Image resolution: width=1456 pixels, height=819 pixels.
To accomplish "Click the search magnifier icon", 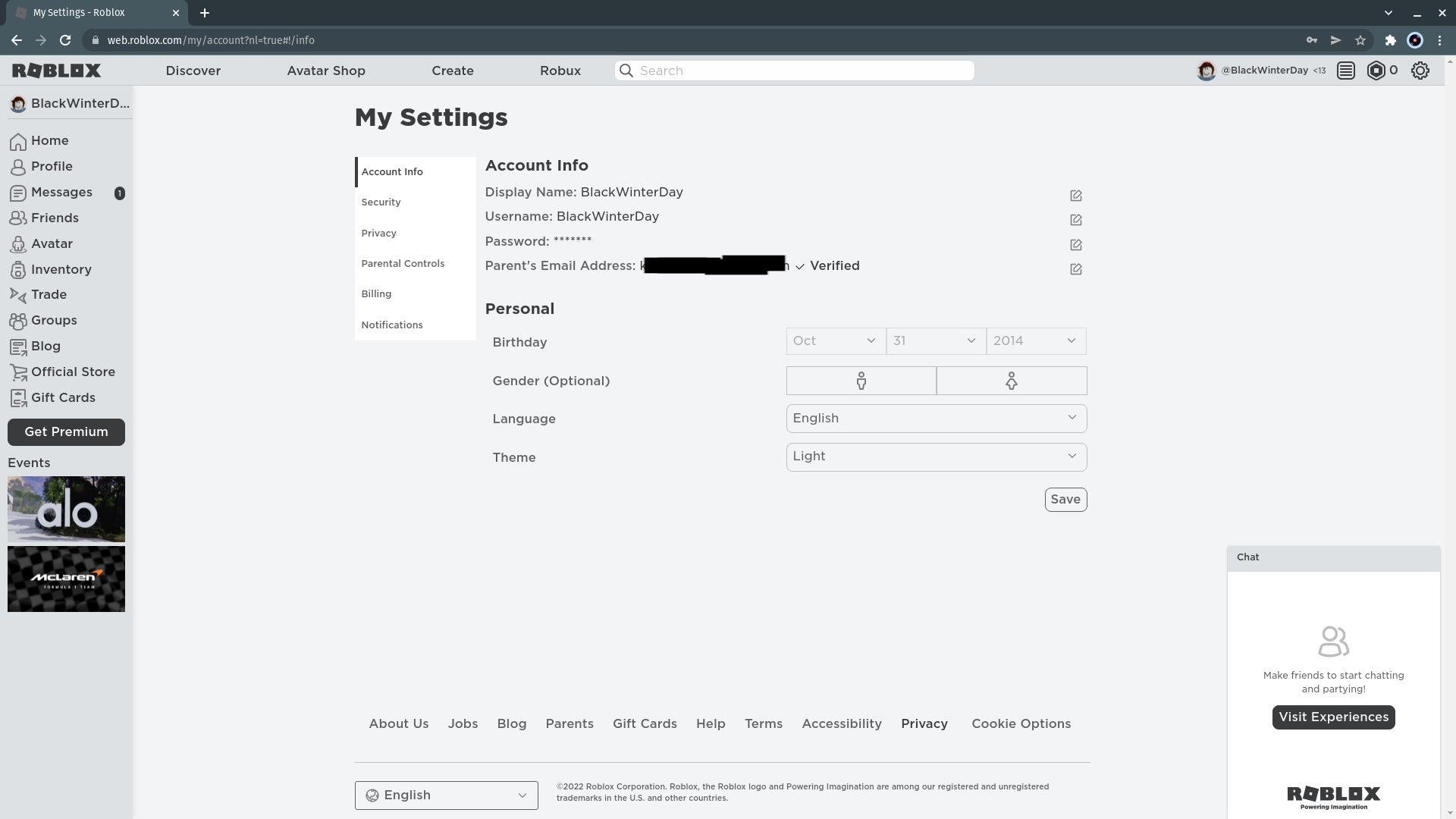I will point(626,71).
